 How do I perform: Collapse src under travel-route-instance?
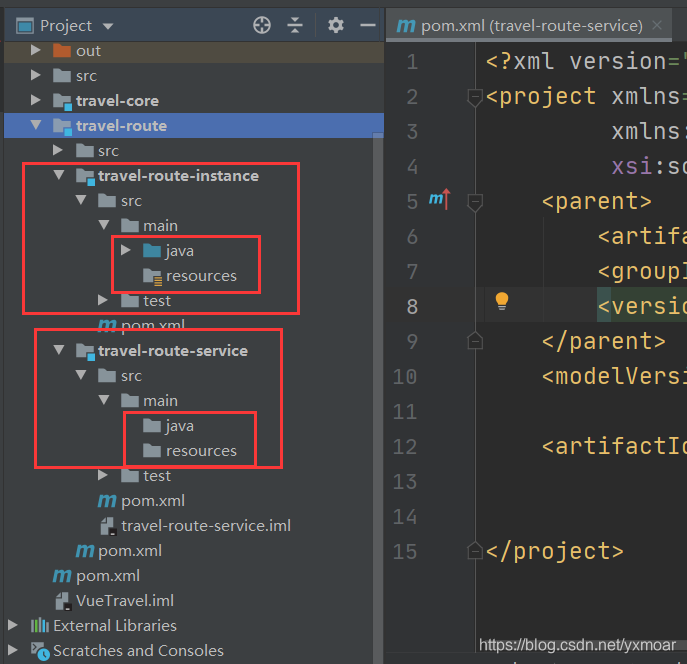[x=81, y=200]
